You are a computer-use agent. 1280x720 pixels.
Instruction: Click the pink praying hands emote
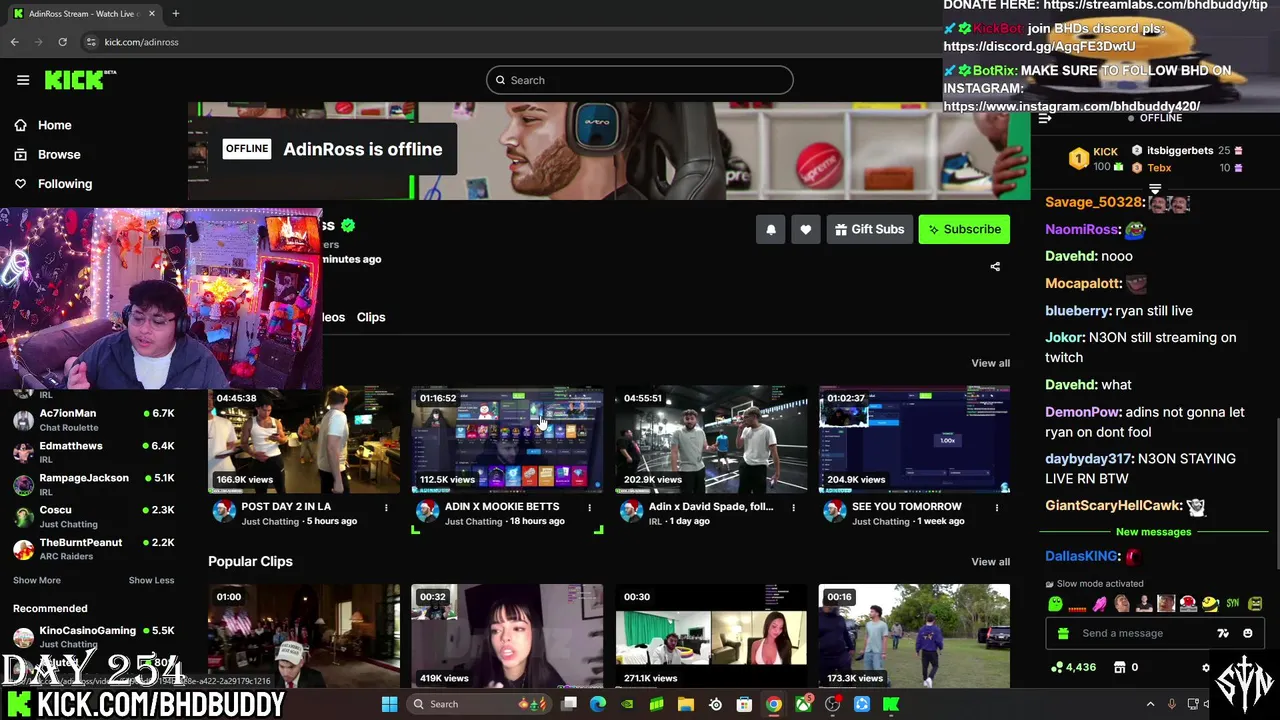pos(1099,604)
